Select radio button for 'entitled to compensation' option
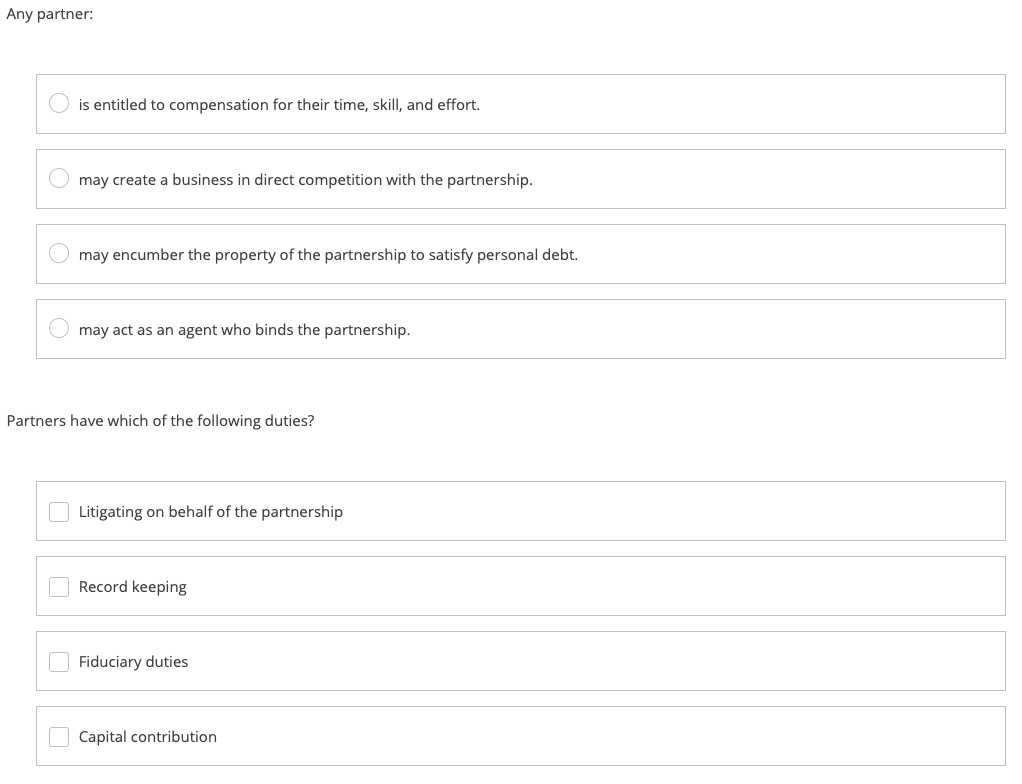The width and height of the screenshot is (1022, 784). 60,104
